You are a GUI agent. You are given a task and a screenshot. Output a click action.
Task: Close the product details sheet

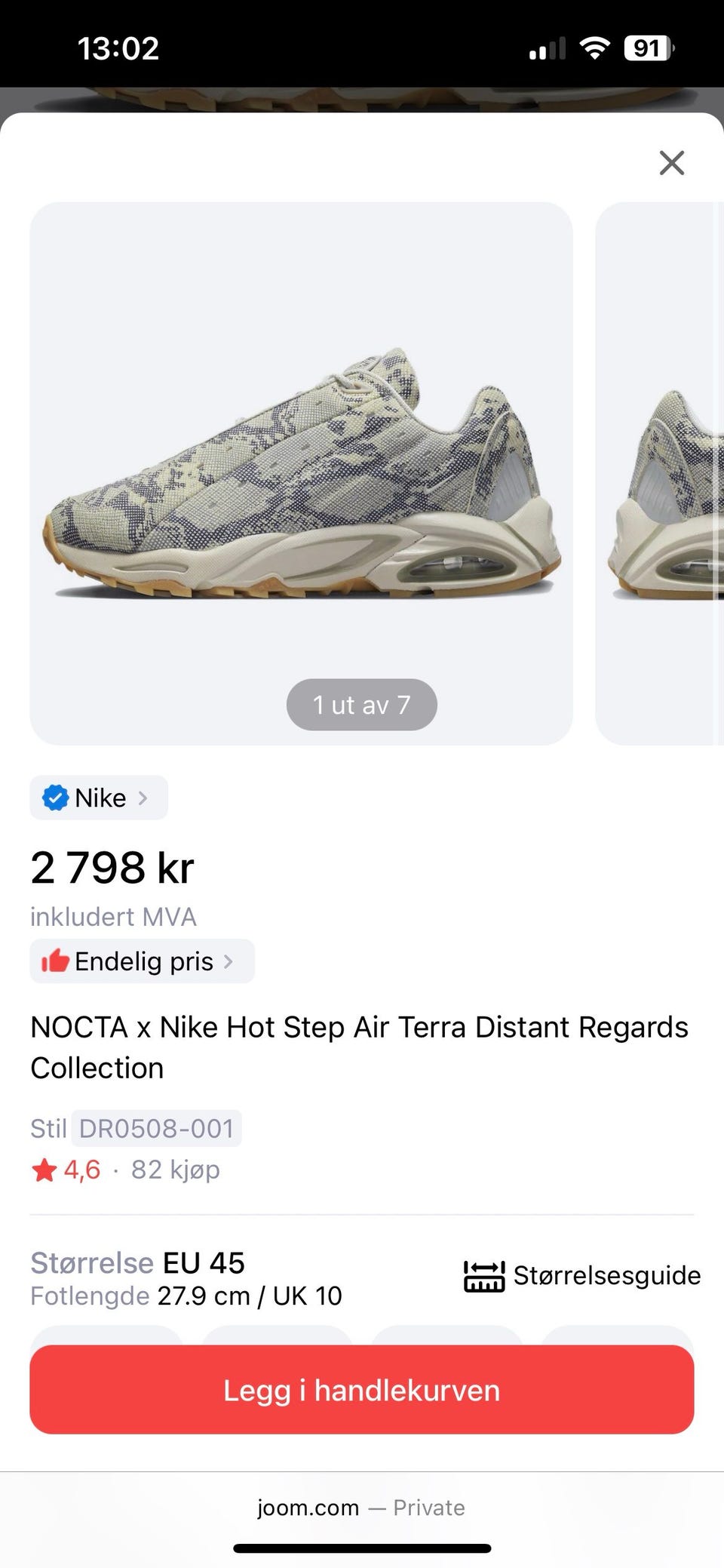click(671, 162)
